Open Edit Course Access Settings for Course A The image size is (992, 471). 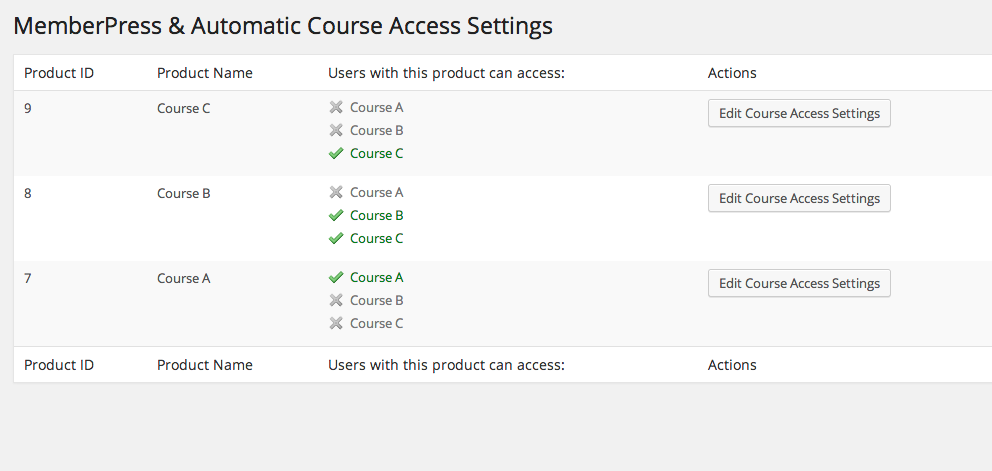pyautogui.click(x=799, y=284)
